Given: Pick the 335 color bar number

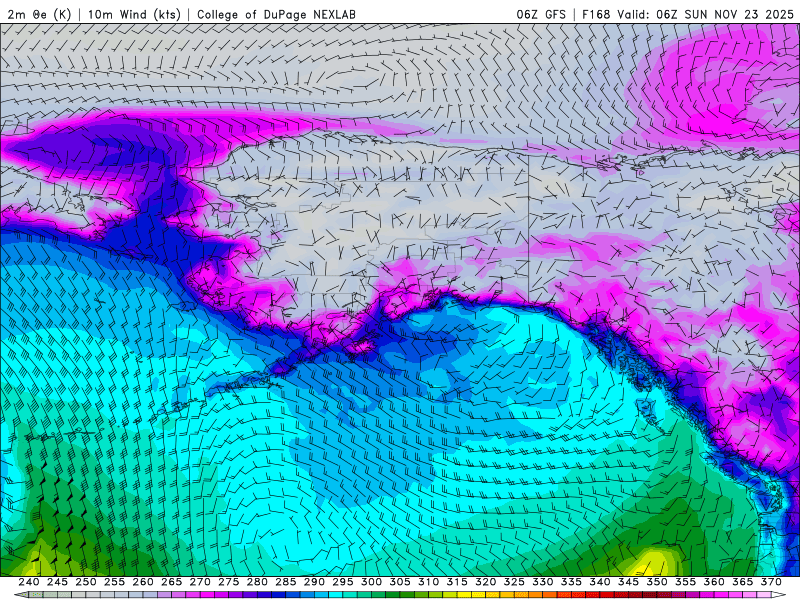Looking at the screenshot, I should [x=571, y=582].
